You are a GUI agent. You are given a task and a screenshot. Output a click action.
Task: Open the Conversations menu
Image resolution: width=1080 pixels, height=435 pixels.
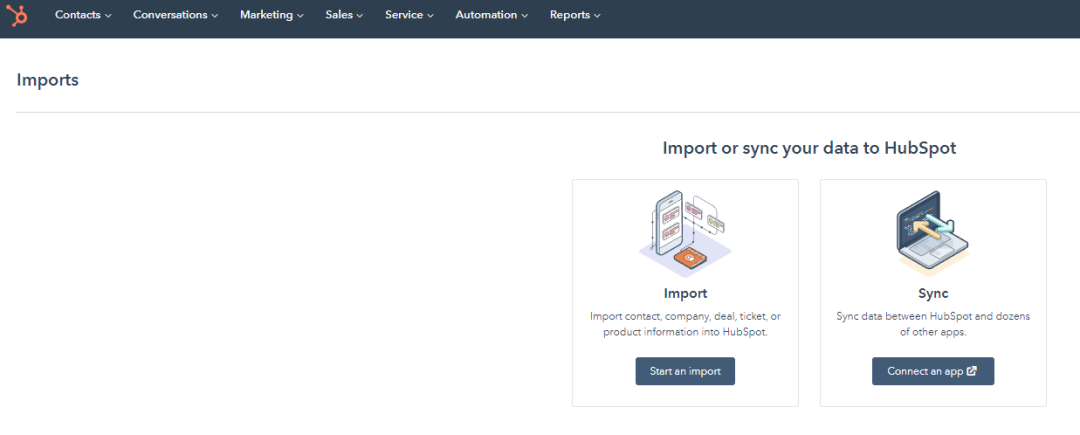coord(176,15)
